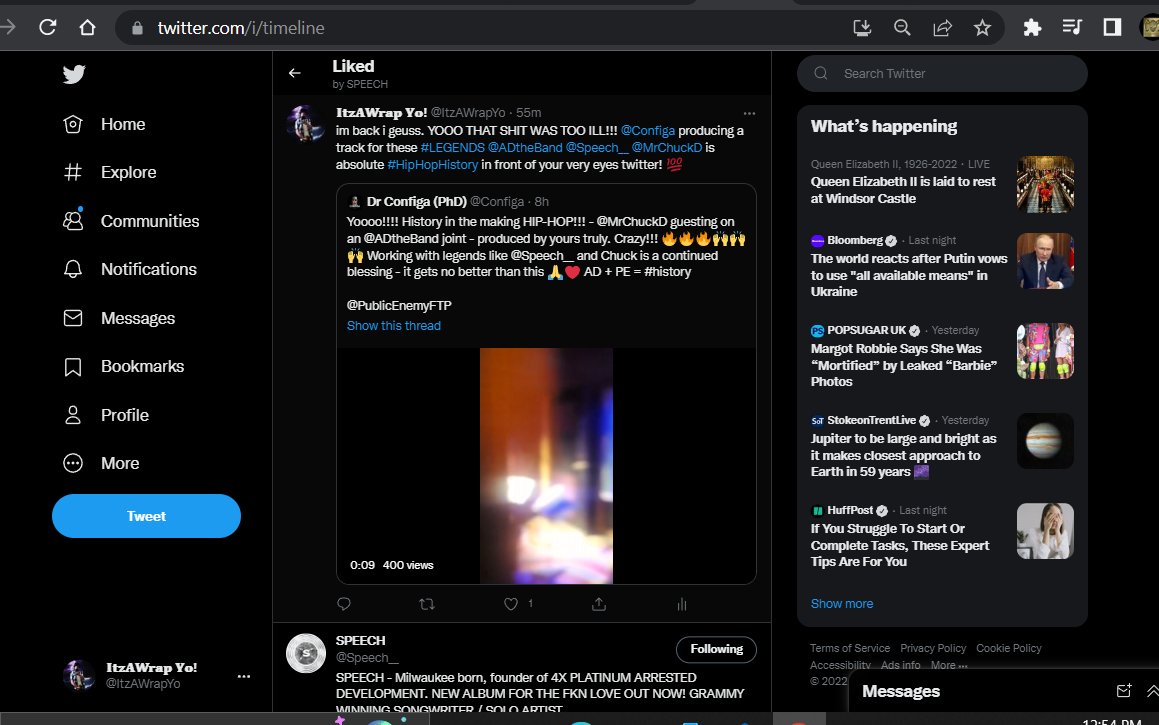This screenshot has width=1159, height=725.
Task: Open Jupiter closest approach story
Action: pos(903,455)
